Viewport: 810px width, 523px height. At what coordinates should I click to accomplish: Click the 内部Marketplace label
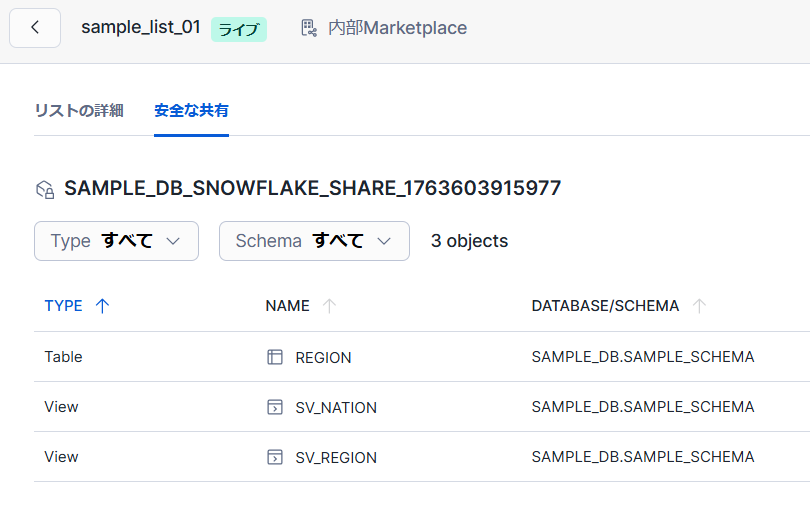[397, 28]
